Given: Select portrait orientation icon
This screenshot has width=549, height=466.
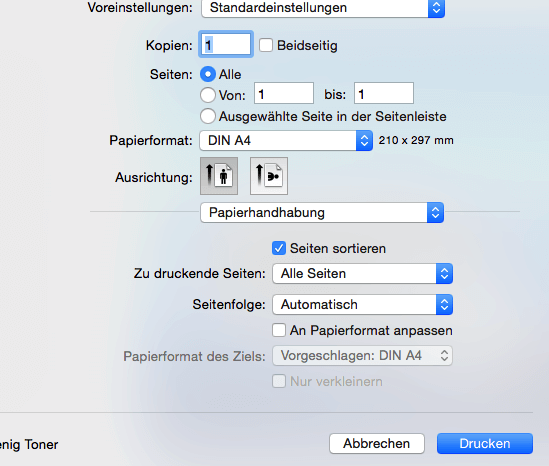Looking at the screenshot, I should [219, 176].
